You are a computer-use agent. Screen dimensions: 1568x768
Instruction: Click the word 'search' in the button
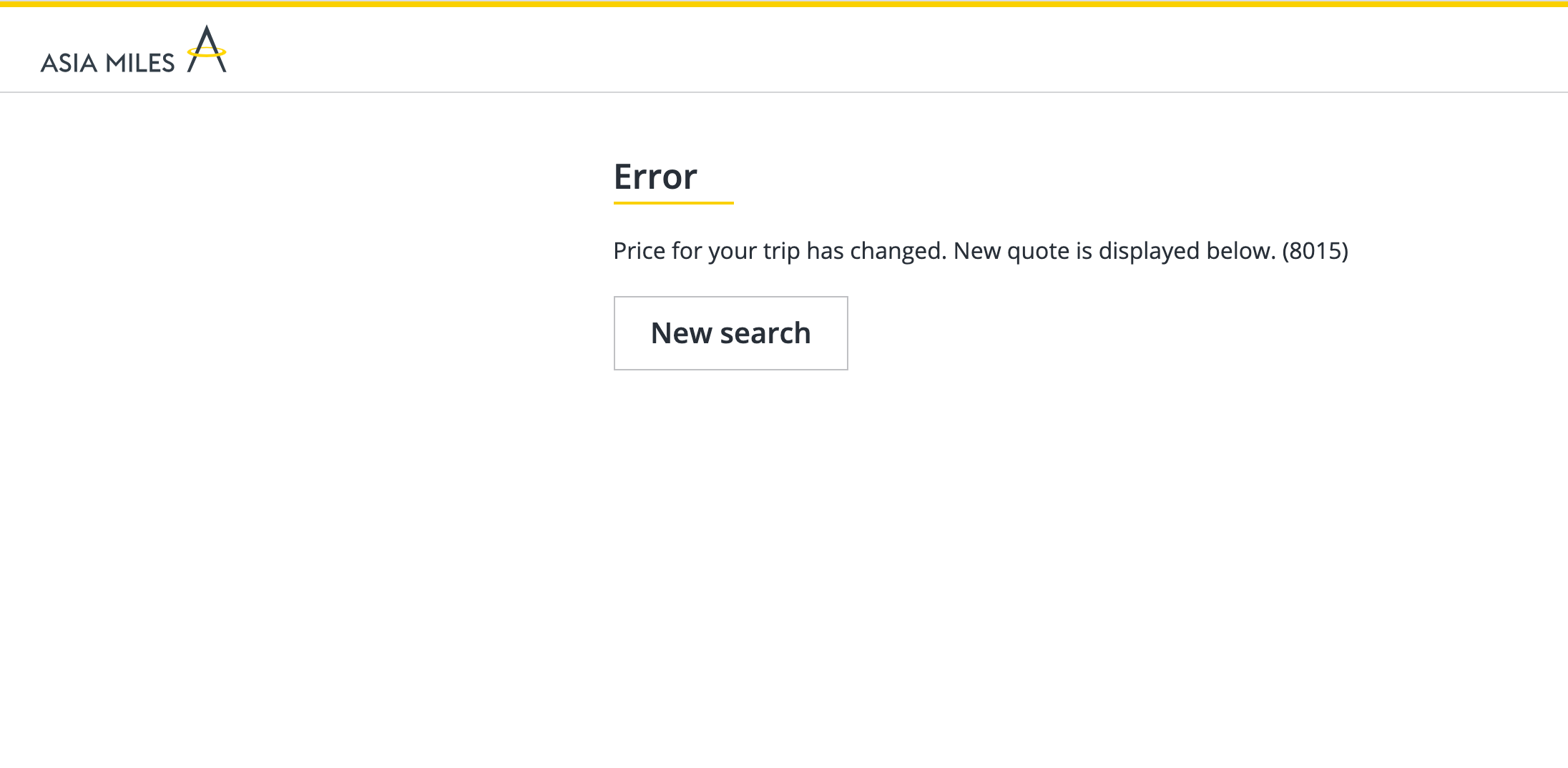(x=765, y=333)
